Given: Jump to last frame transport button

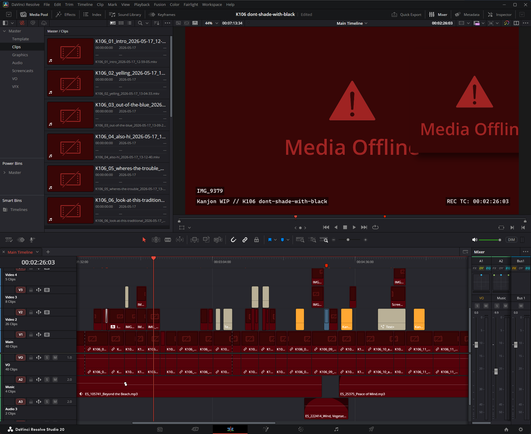Looking at the screenshot, I should (x=364, y=227).
